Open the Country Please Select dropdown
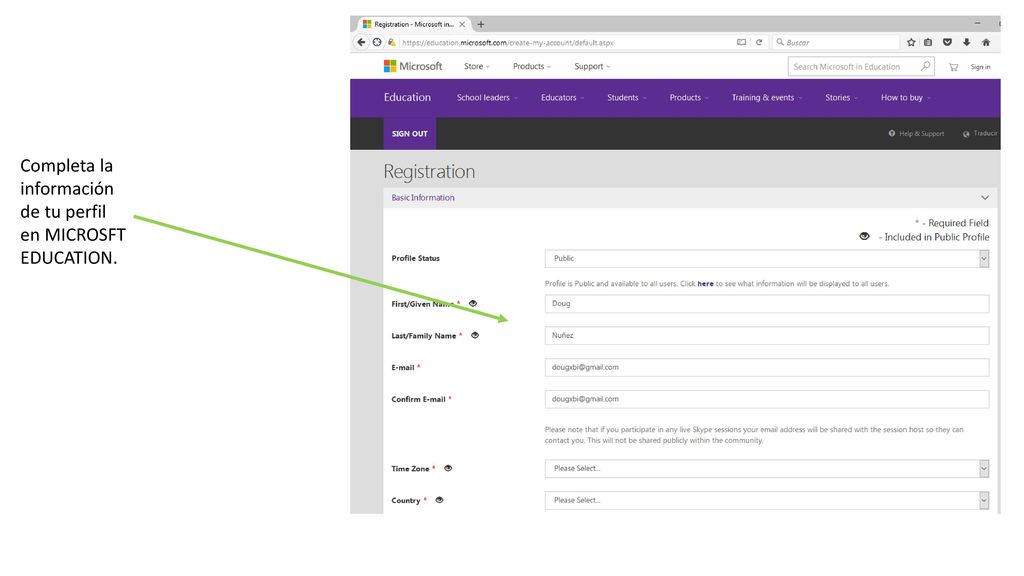1024x576 pixels. click(767, 500)
